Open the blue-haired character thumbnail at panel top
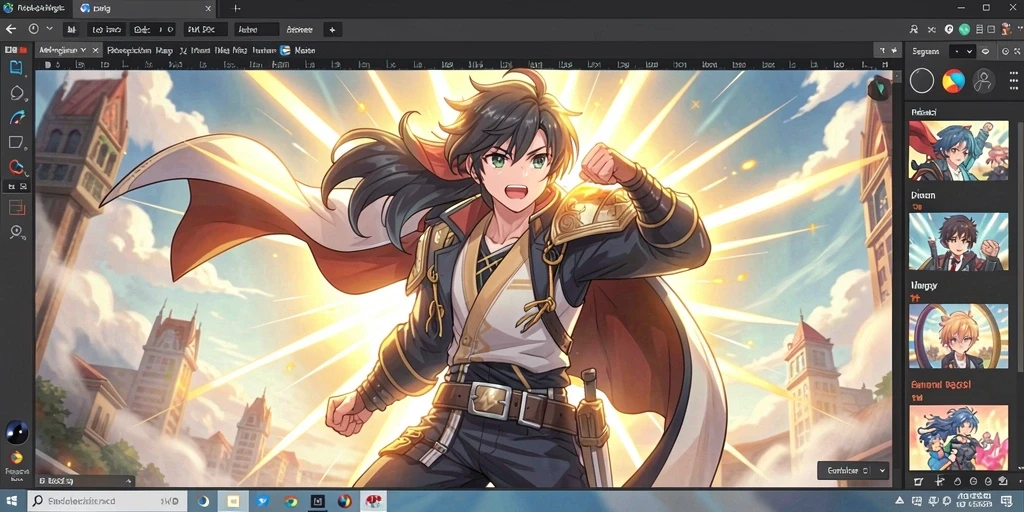This screenshot has width=1024, height=512. point(959,150)
